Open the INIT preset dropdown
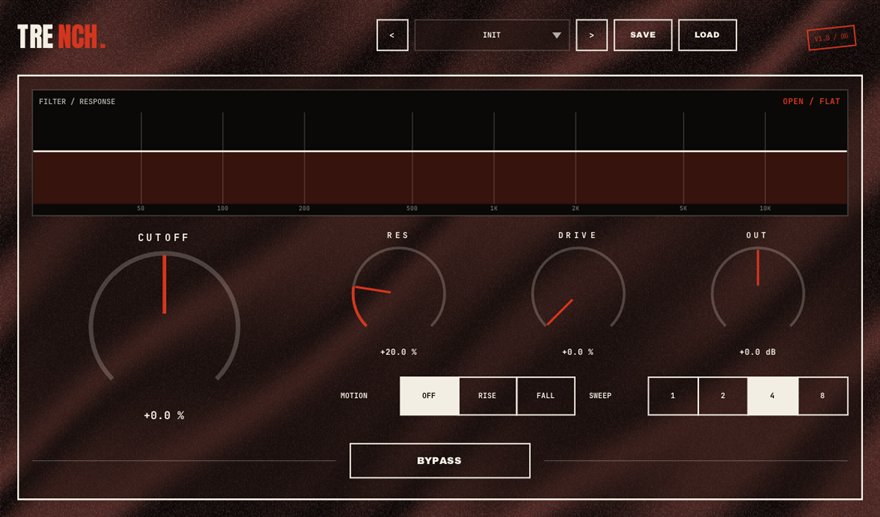The image size is (880, 517). tap(492, 35)
